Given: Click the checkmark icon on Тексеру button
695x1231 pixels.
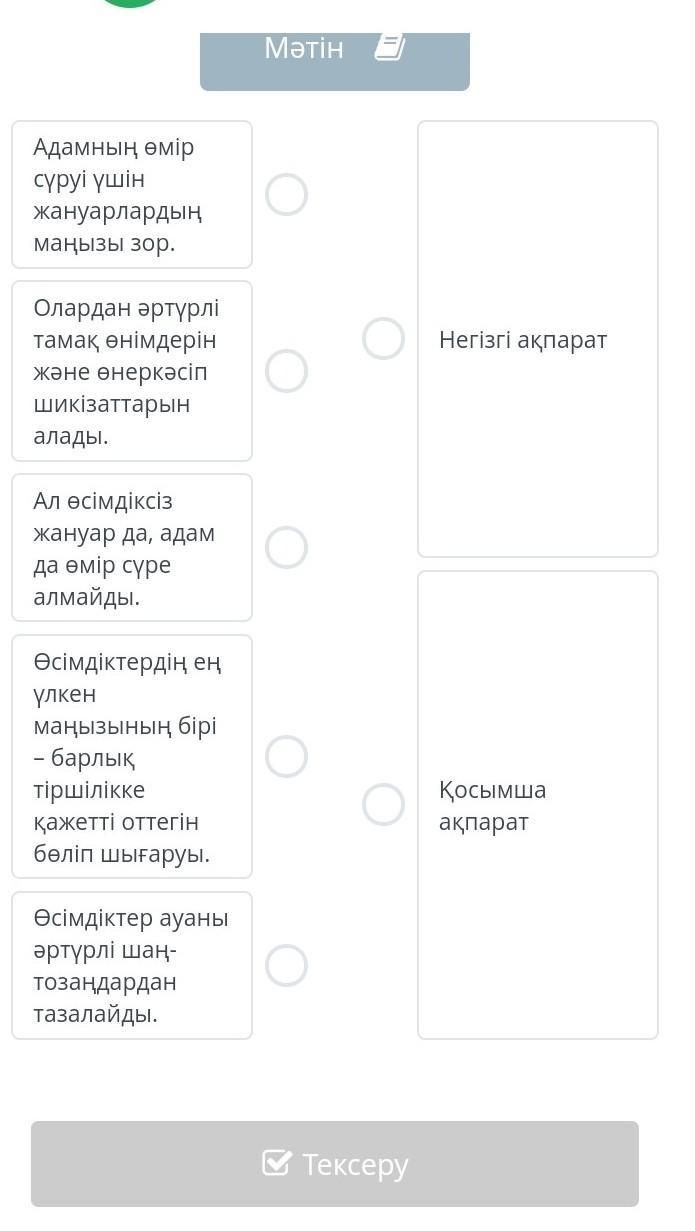Looking at the screenshot, I should tap(277, 1162).
